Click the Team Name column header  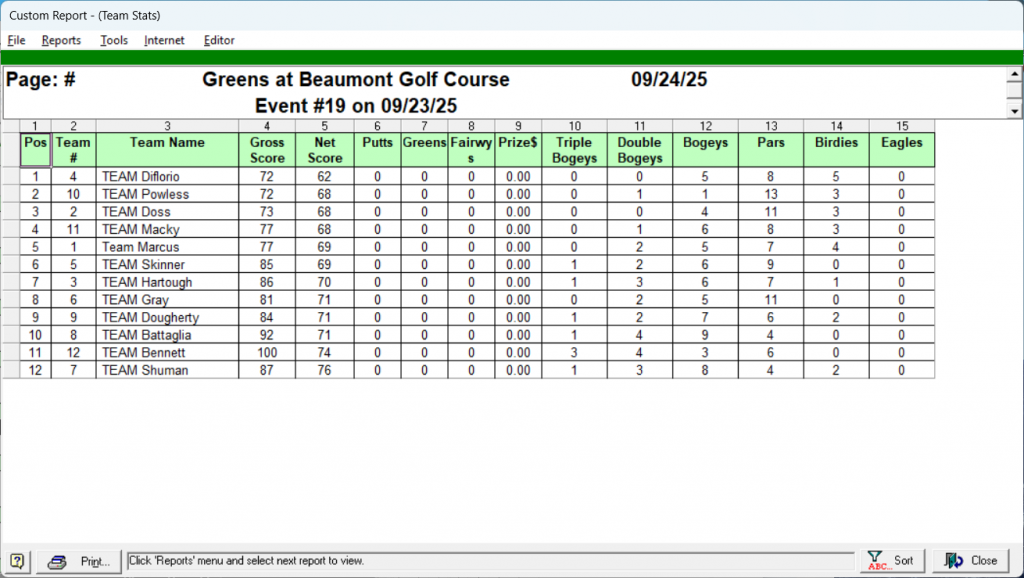(167, 143)
